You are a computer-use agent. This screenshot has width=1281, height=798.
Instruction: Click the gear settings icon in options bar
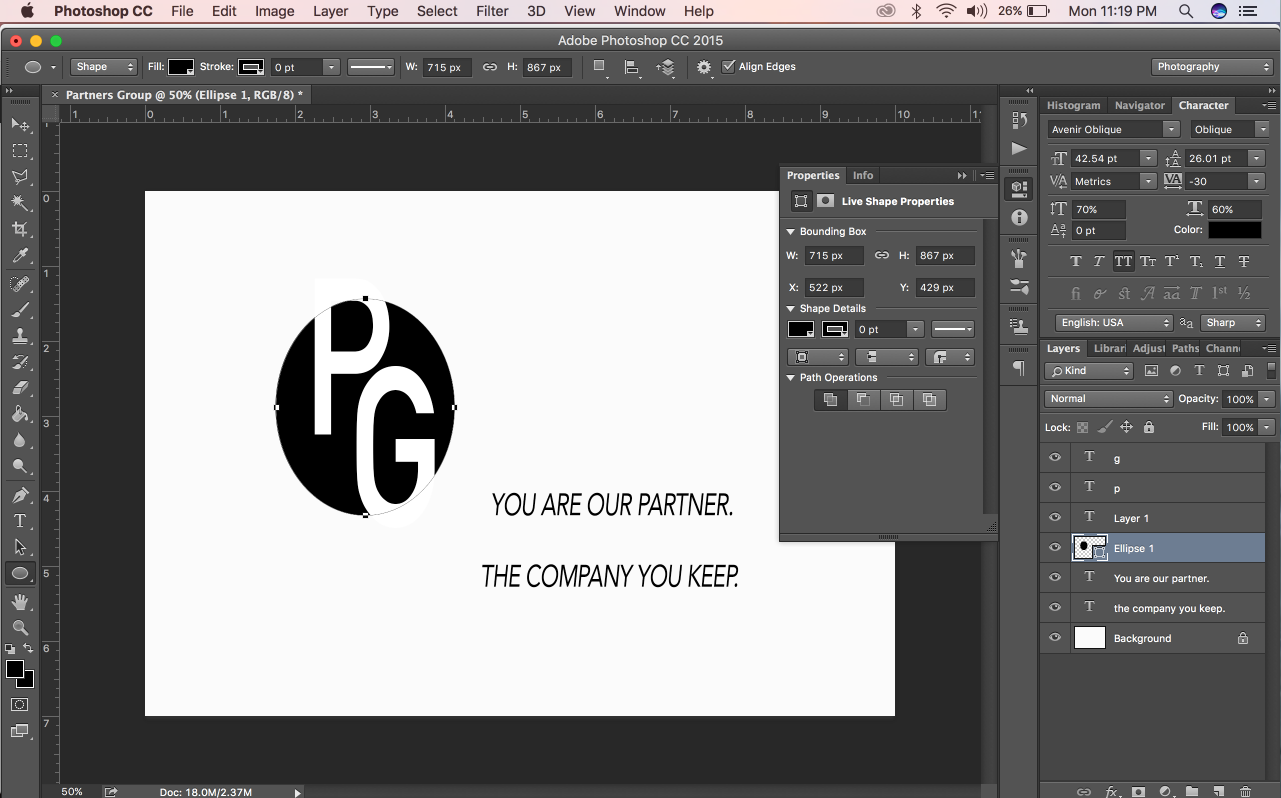(x=704, y=67)
